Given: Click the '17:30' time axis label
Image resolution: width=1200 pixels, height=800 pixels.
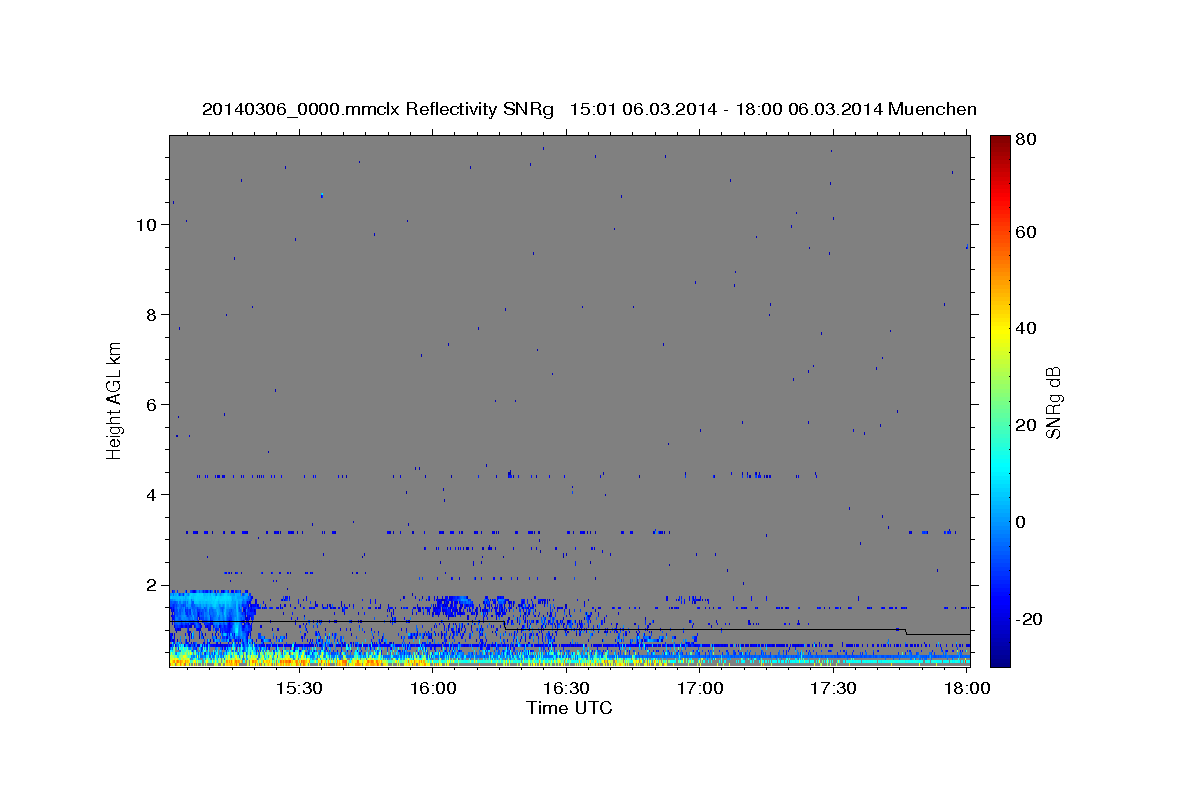Looking at the screenshot, I should click(833, 689).
